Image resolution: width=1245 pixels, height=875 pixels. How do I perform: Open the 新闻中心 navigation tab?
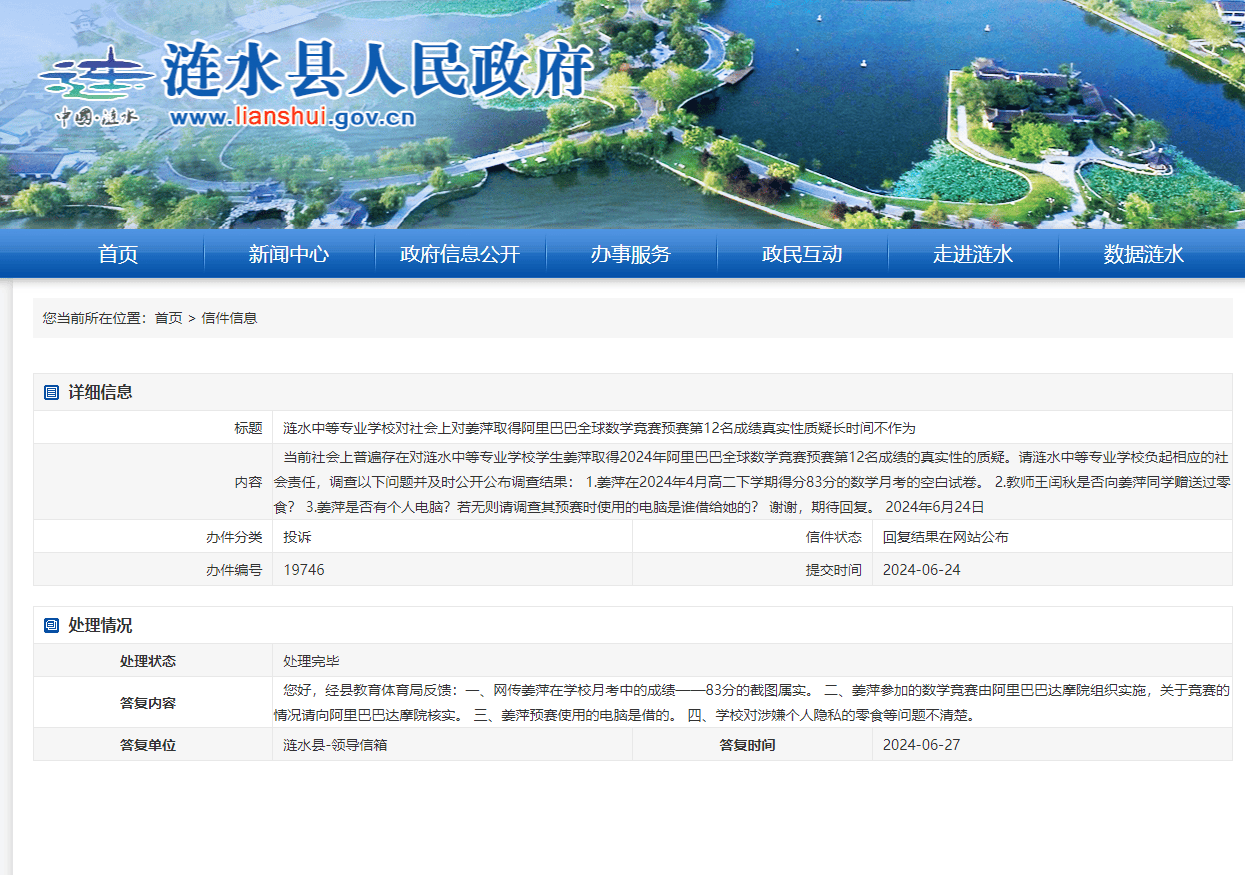point(289,254)
